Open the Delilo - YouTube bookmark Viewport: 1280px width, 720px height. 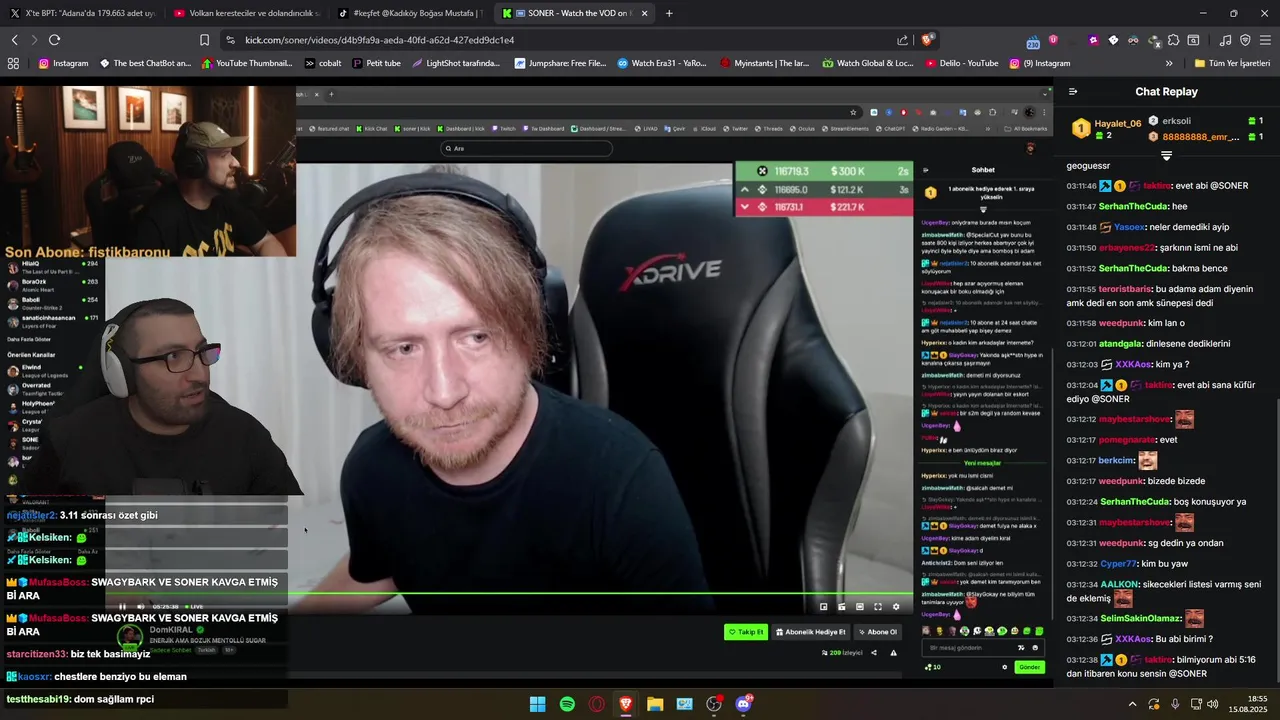tap(962, 63)
